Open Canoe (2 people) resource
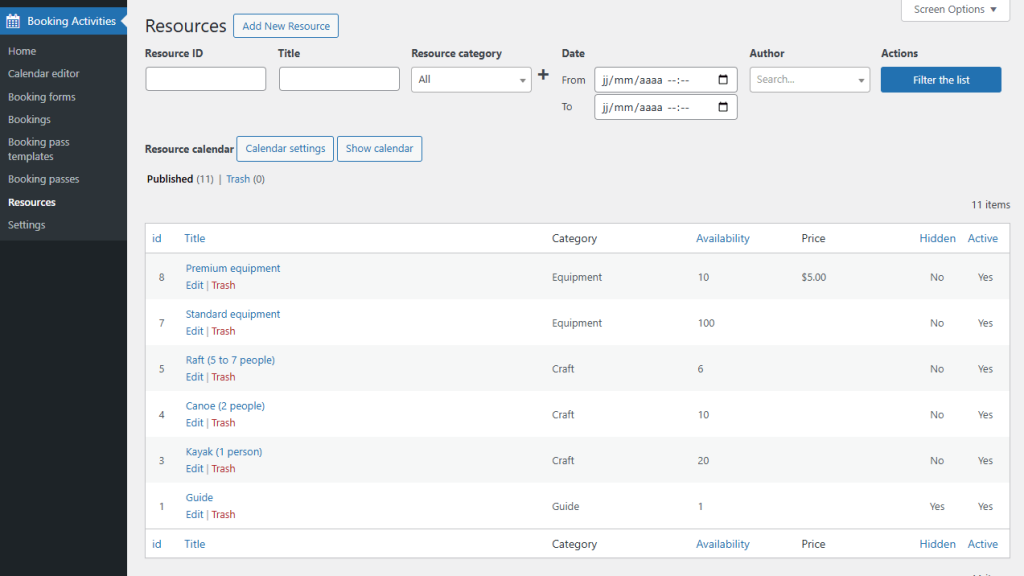Image resolution: width=1024 pixels, height=576 pixels. pyautogui.click(x=225, y=406)
